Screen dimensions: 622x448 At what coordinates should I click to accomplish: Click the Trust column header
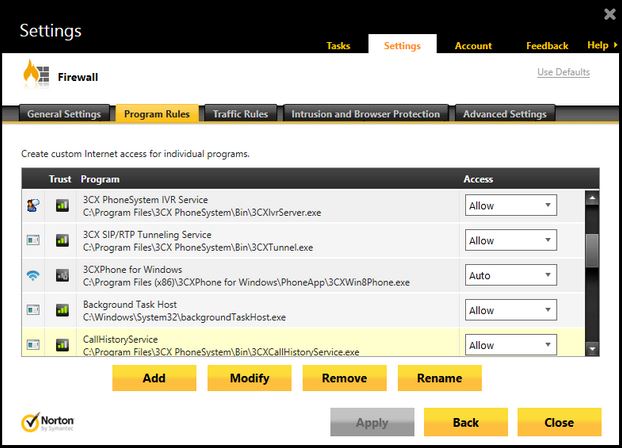coord(60,179)
